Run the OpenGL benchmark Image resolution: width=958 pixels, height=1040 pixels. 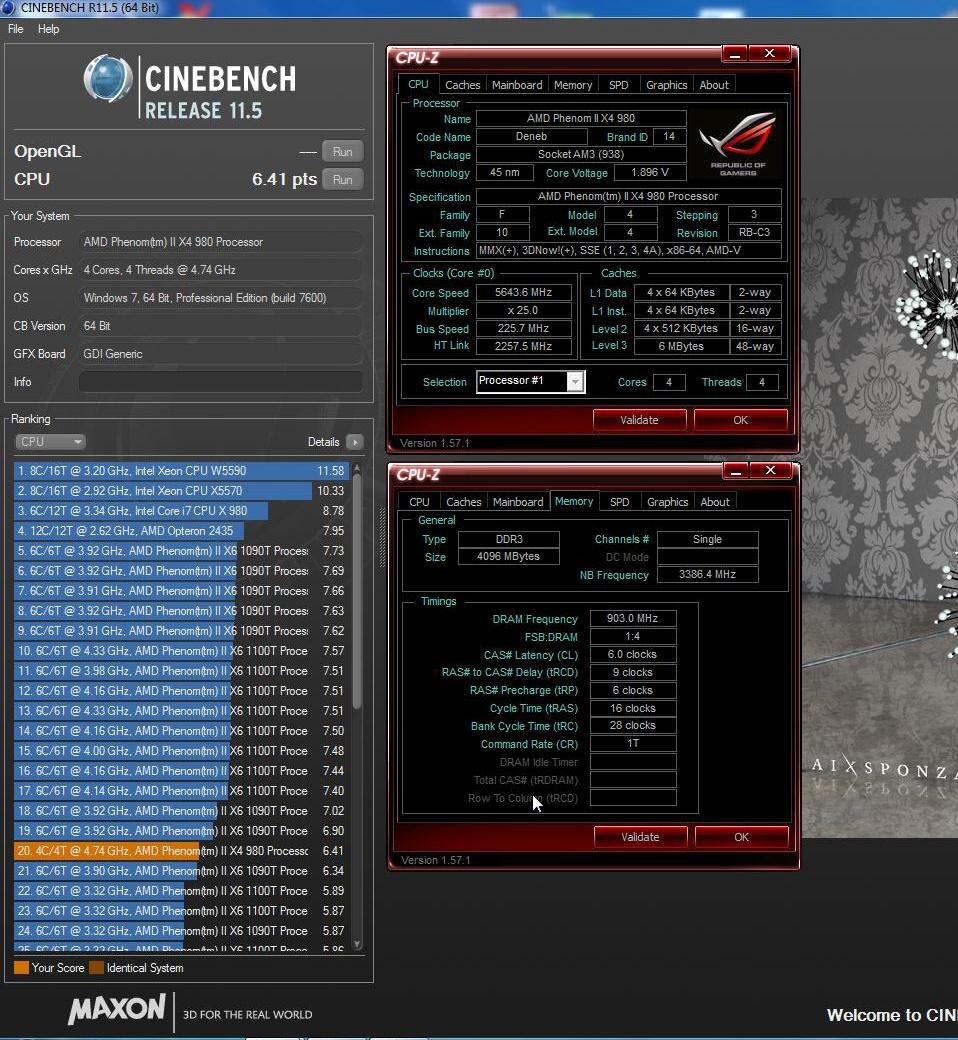tap(342, 151)
